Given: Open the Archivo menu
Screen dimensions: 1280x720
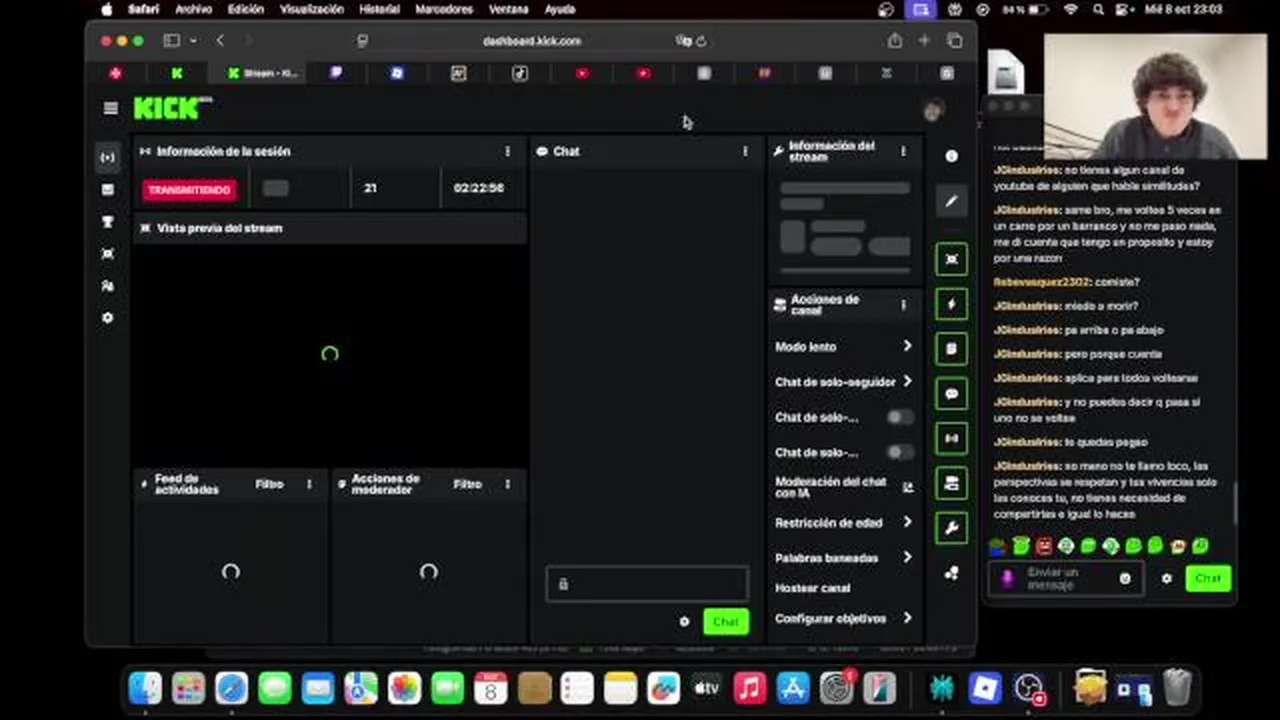Looking at the screenshot, I should tap(193, 9).
